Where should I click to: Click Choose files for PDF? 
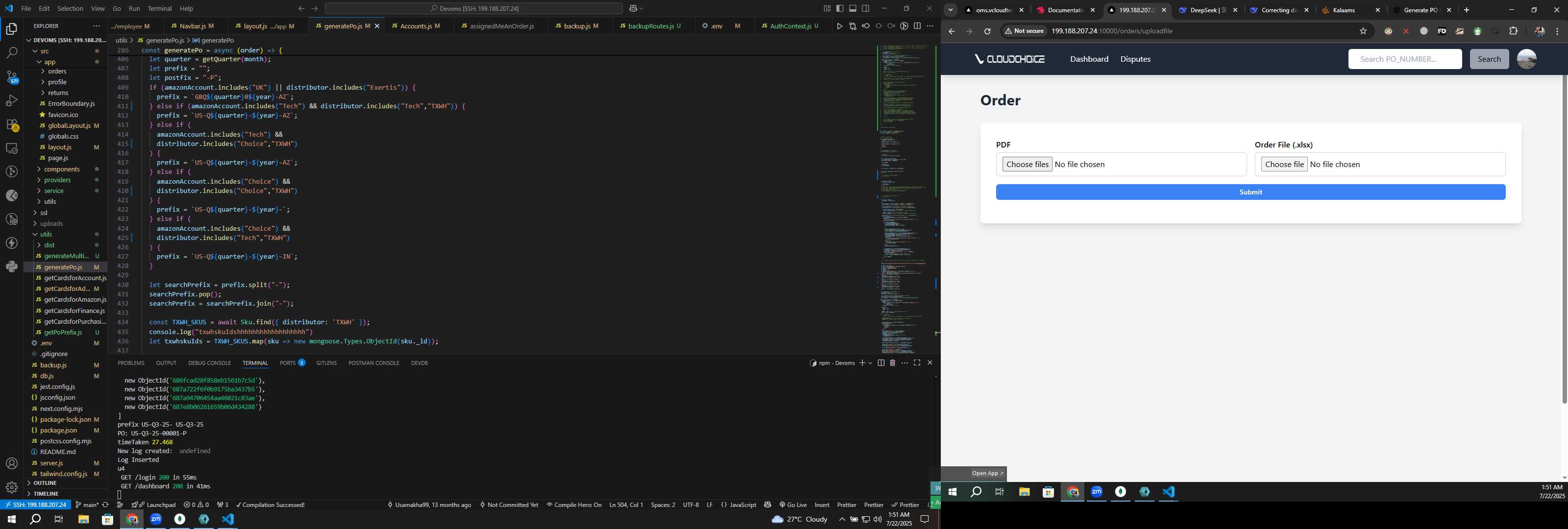[x=1027, y=165]
